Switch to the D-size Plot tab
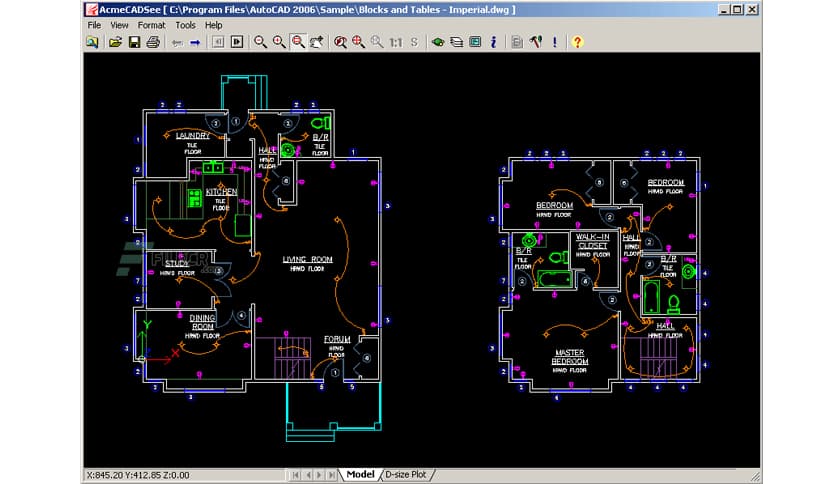The width and height of the screenshot is (836, 484). [406, 474]
